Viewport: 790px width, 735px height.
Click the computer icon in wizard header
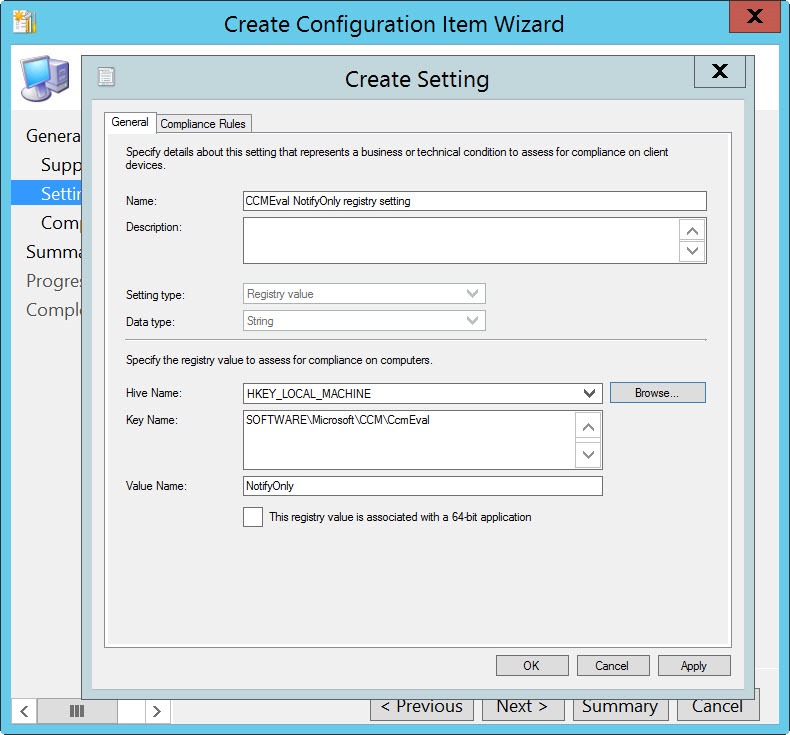point(45,83)
